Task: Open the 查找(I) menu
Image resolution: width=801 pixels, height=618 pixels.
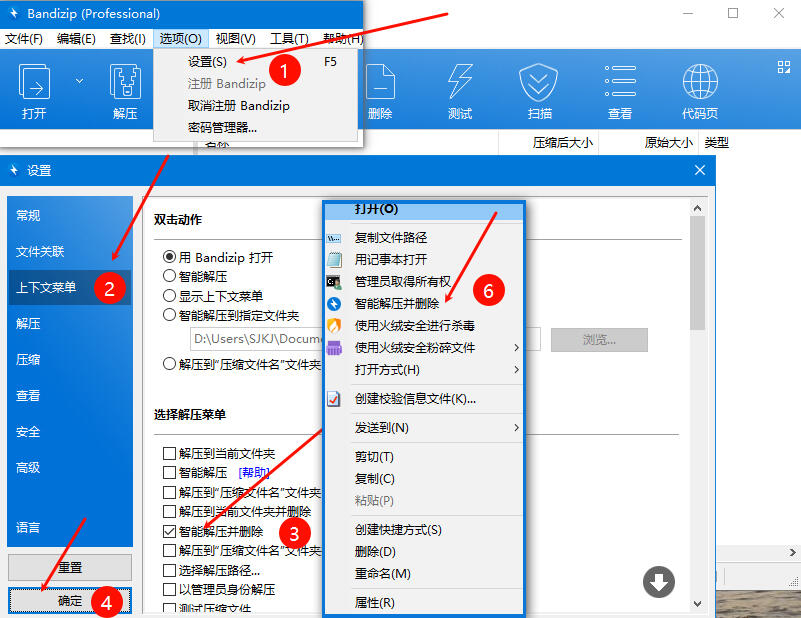Action: (x=128, y=38)
